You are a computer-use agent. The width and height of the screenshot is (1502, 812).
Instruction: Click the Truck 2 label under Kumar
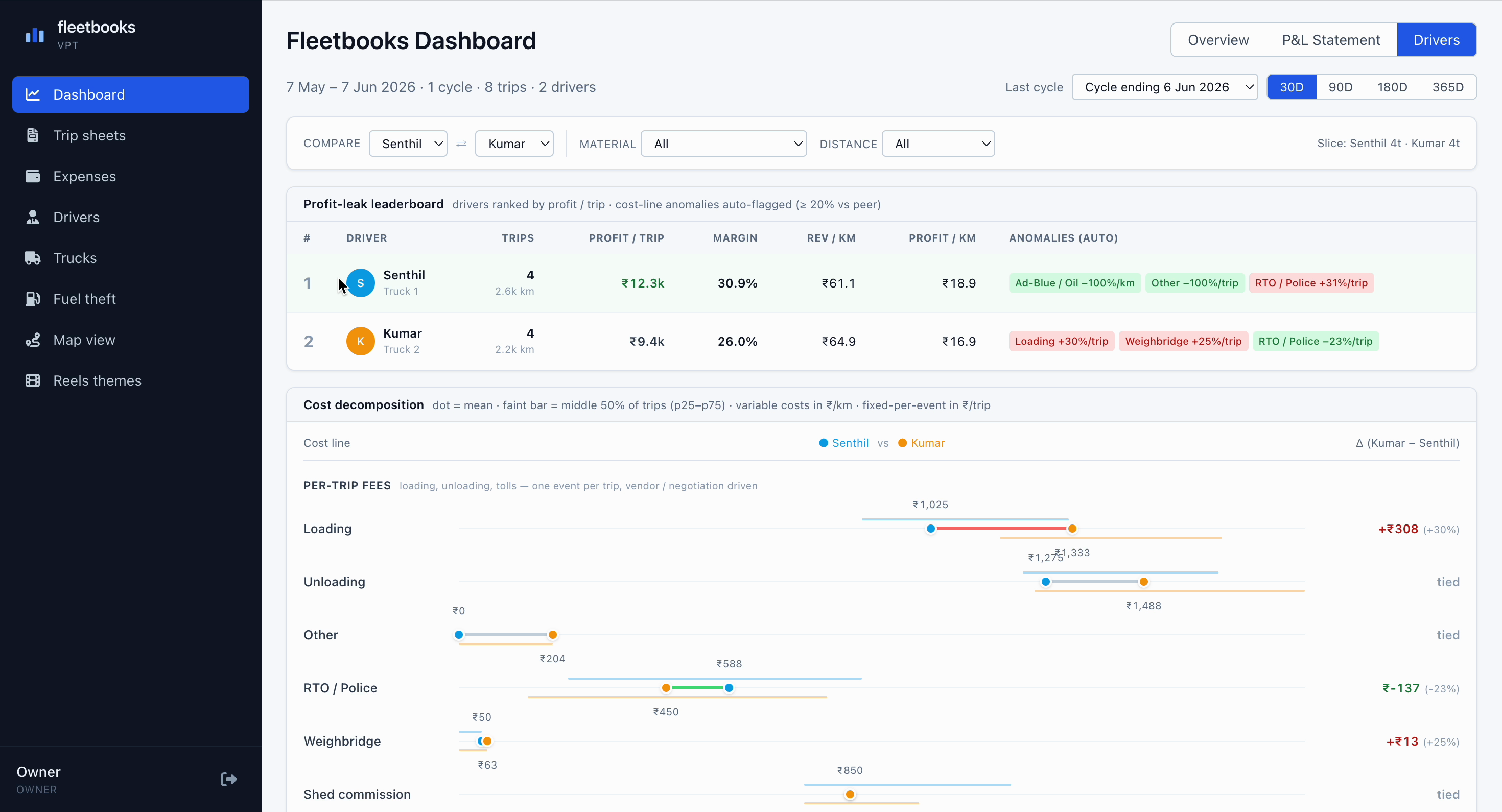click(401, 349)
